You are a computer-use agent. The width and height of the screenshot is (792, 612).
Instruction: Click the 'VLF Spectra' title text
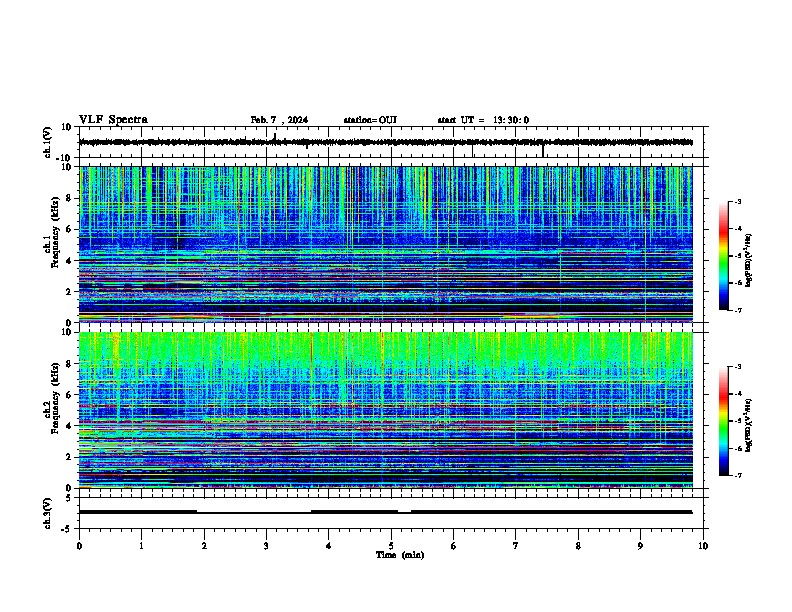(113, 120)
